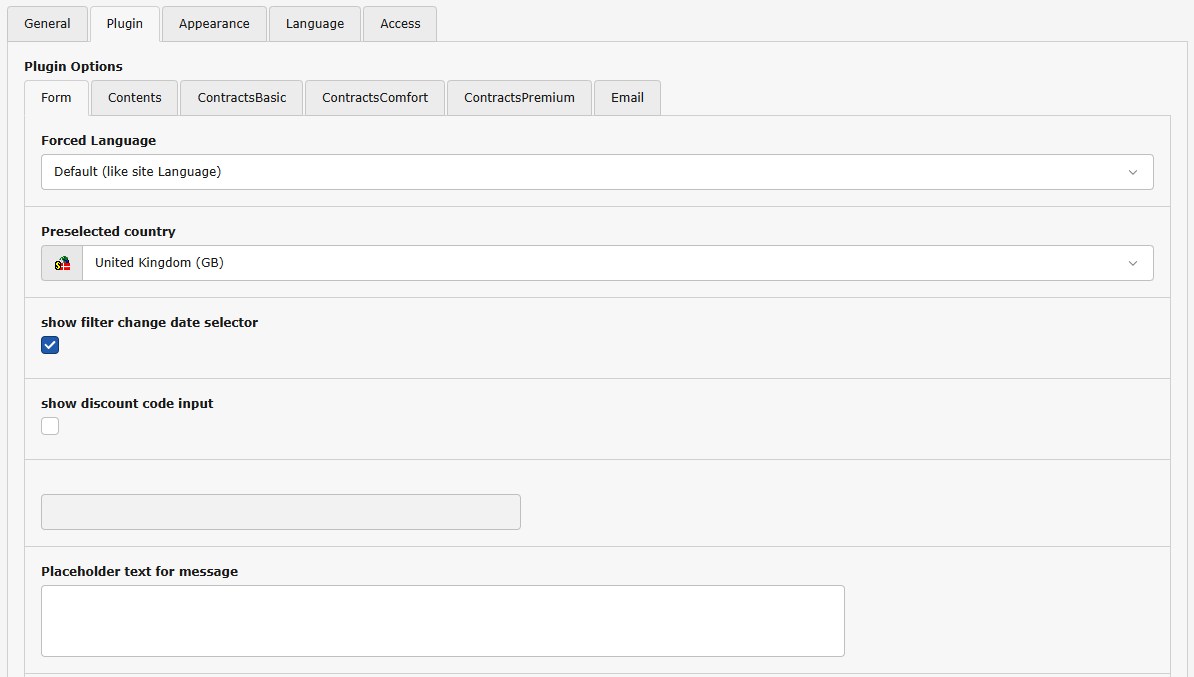Open the ContractsBasic tab
The height and width of the screenshot is (677, 1194).
[242, 98]
